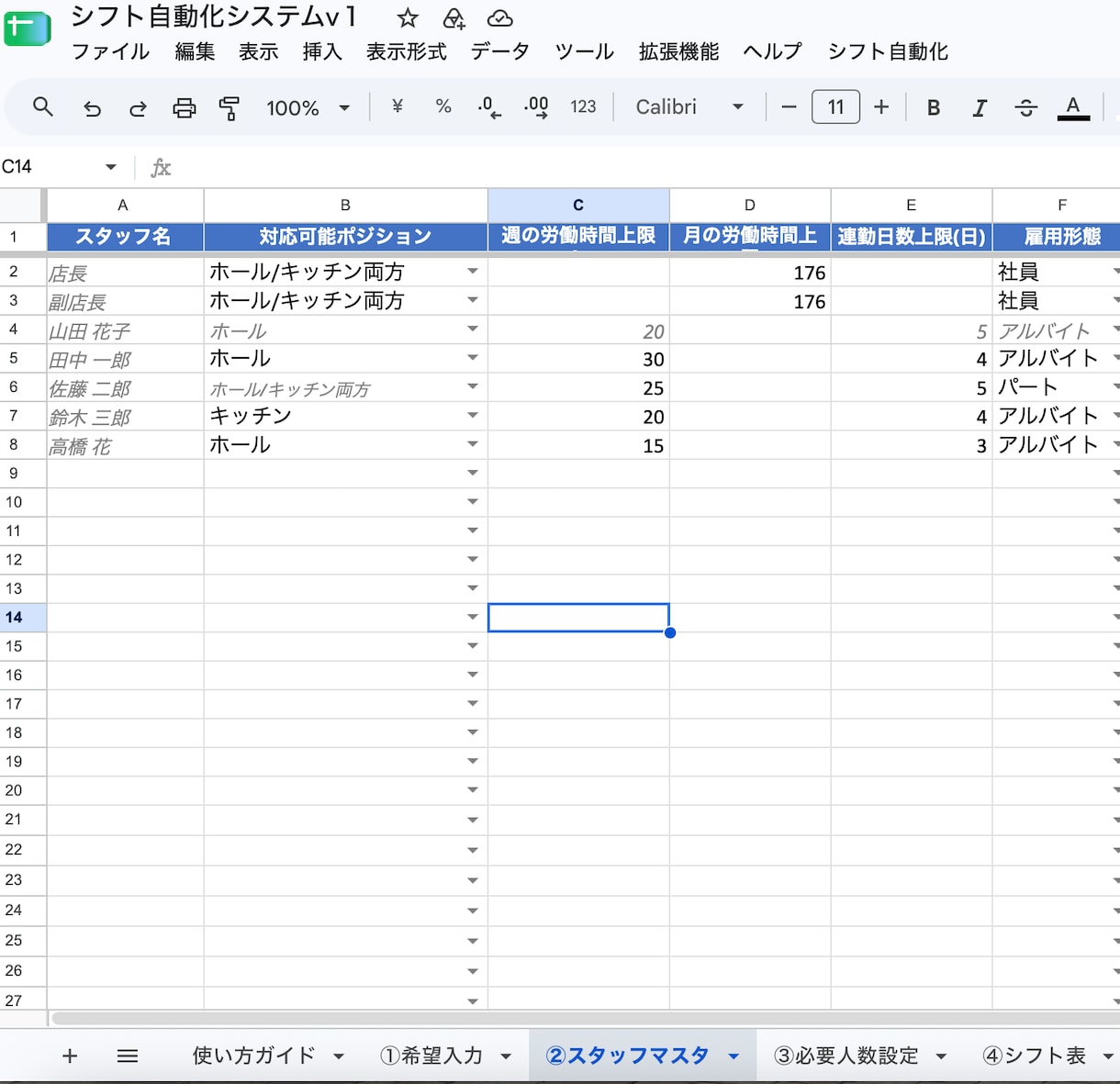
Task: Open the 使い方ガイド tab options arrow
Action: [x=339, y=1056]
